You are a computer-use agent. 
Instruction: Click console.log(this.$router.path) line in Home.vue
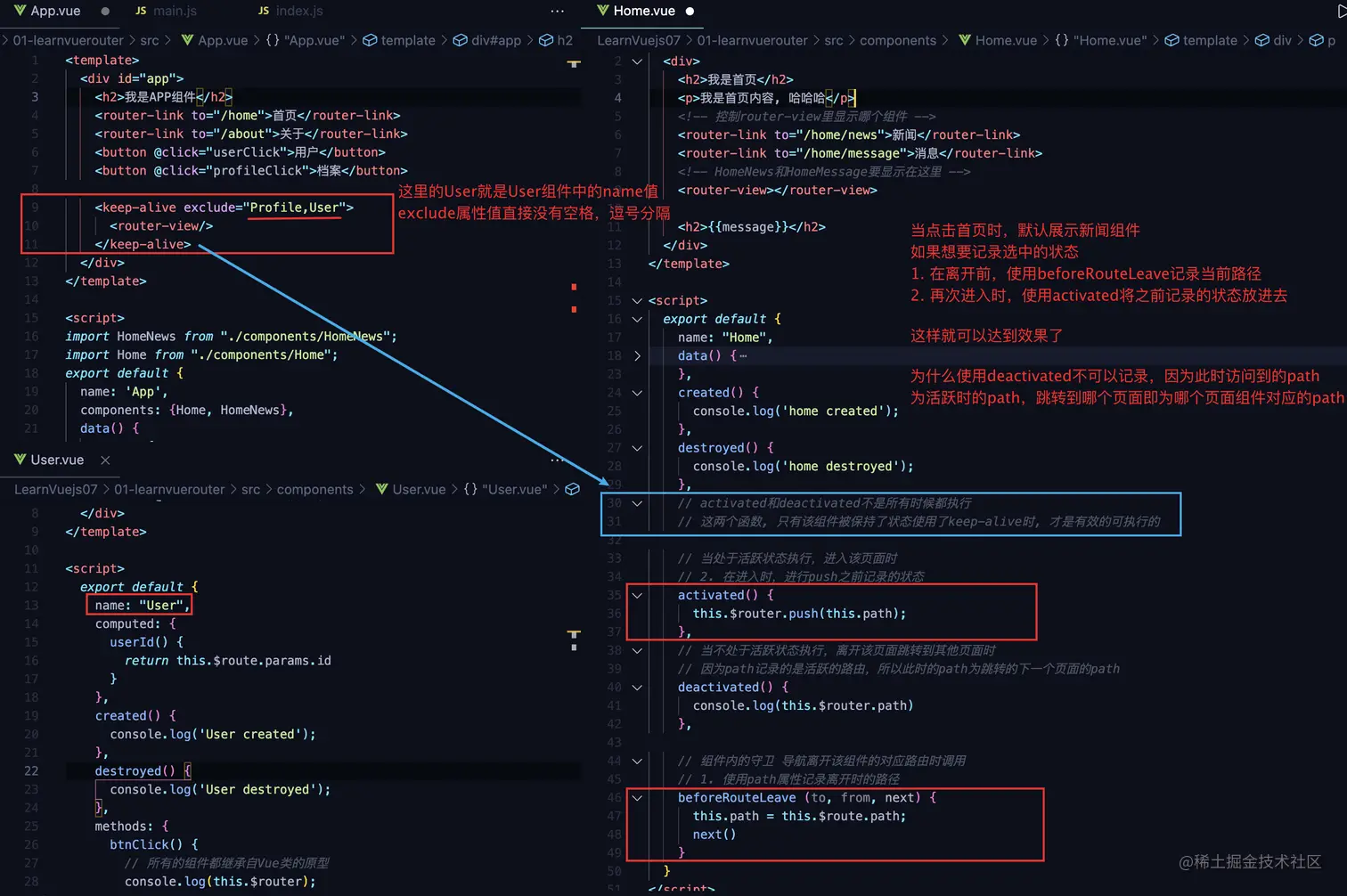click(x=804, y=706)
